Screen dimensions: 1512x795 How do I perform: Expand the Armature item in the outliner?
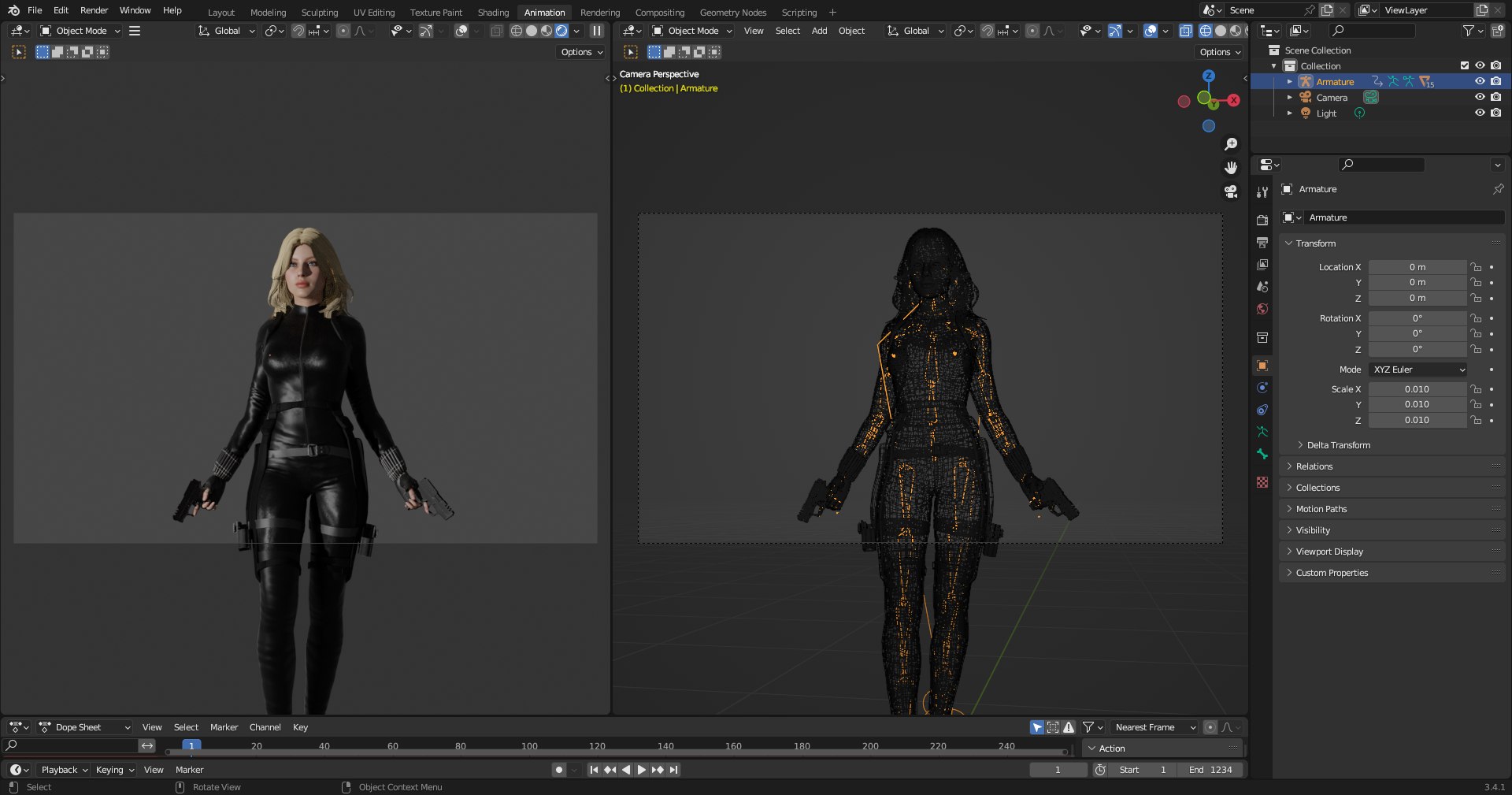pyautogui.click(x=1289, y=82)
